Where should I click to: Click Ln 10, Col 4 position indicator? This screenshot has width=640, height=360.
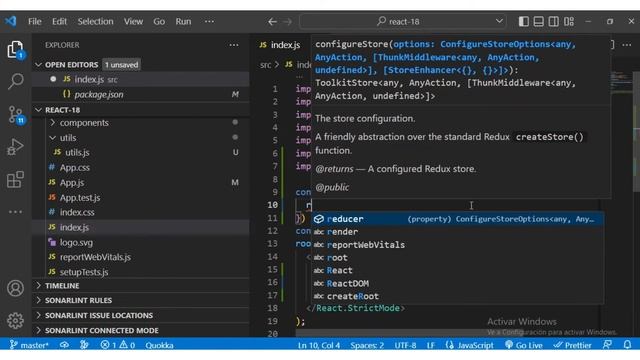[x=319, y=345]
